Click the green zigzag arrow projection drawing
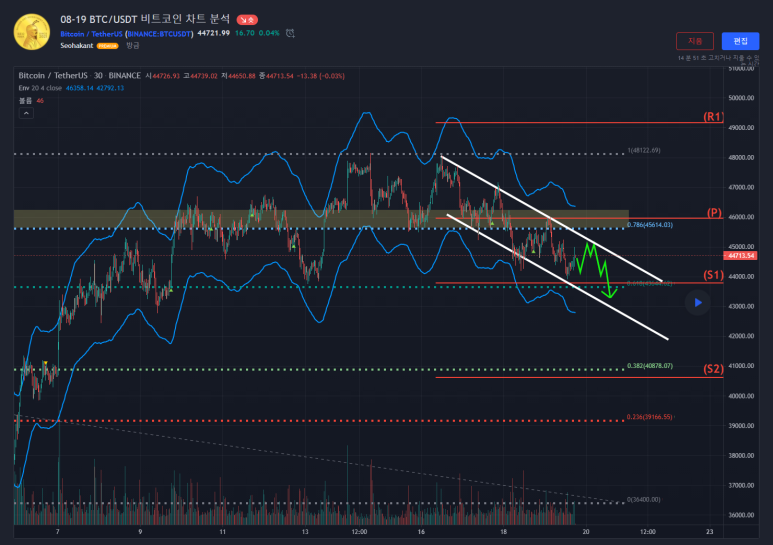 pos(599,268)
